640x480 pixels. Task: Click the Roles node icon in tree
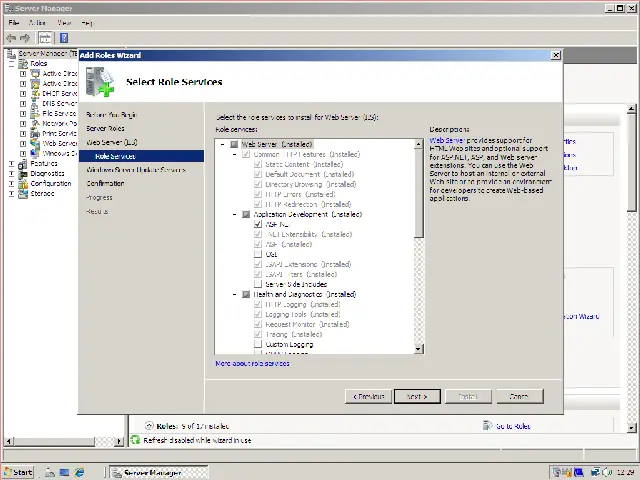pyautogui.click(x=24, y=63)
